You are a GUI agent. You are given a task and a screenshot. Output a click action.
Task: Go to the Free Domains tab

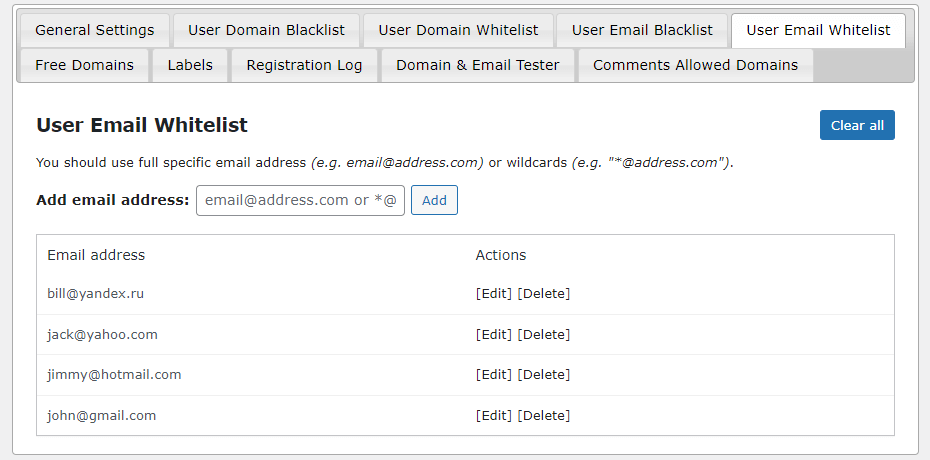click(84, 65)
